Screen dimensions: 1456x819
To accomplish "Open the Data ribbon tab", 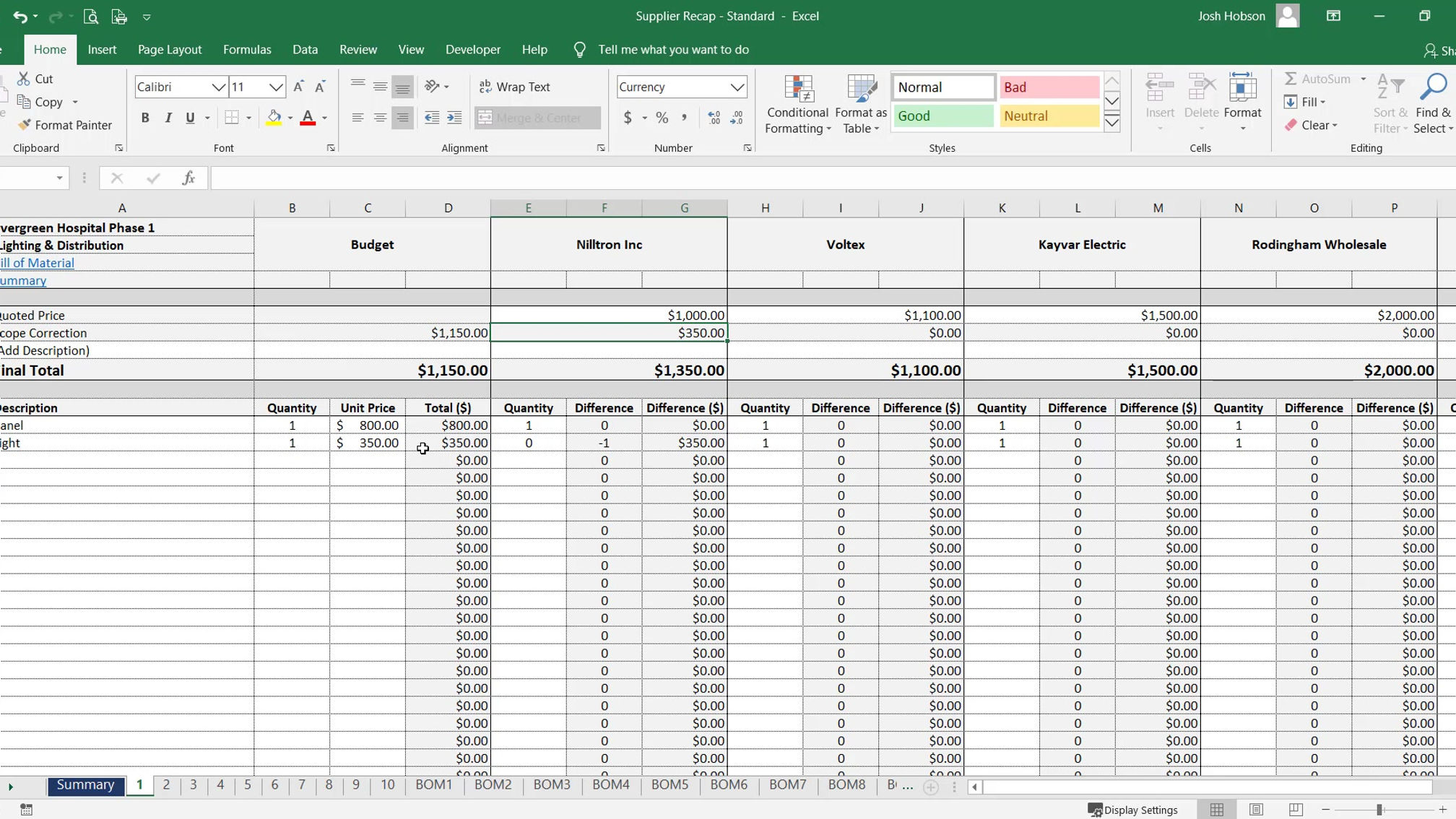I will tap(305, 50).
